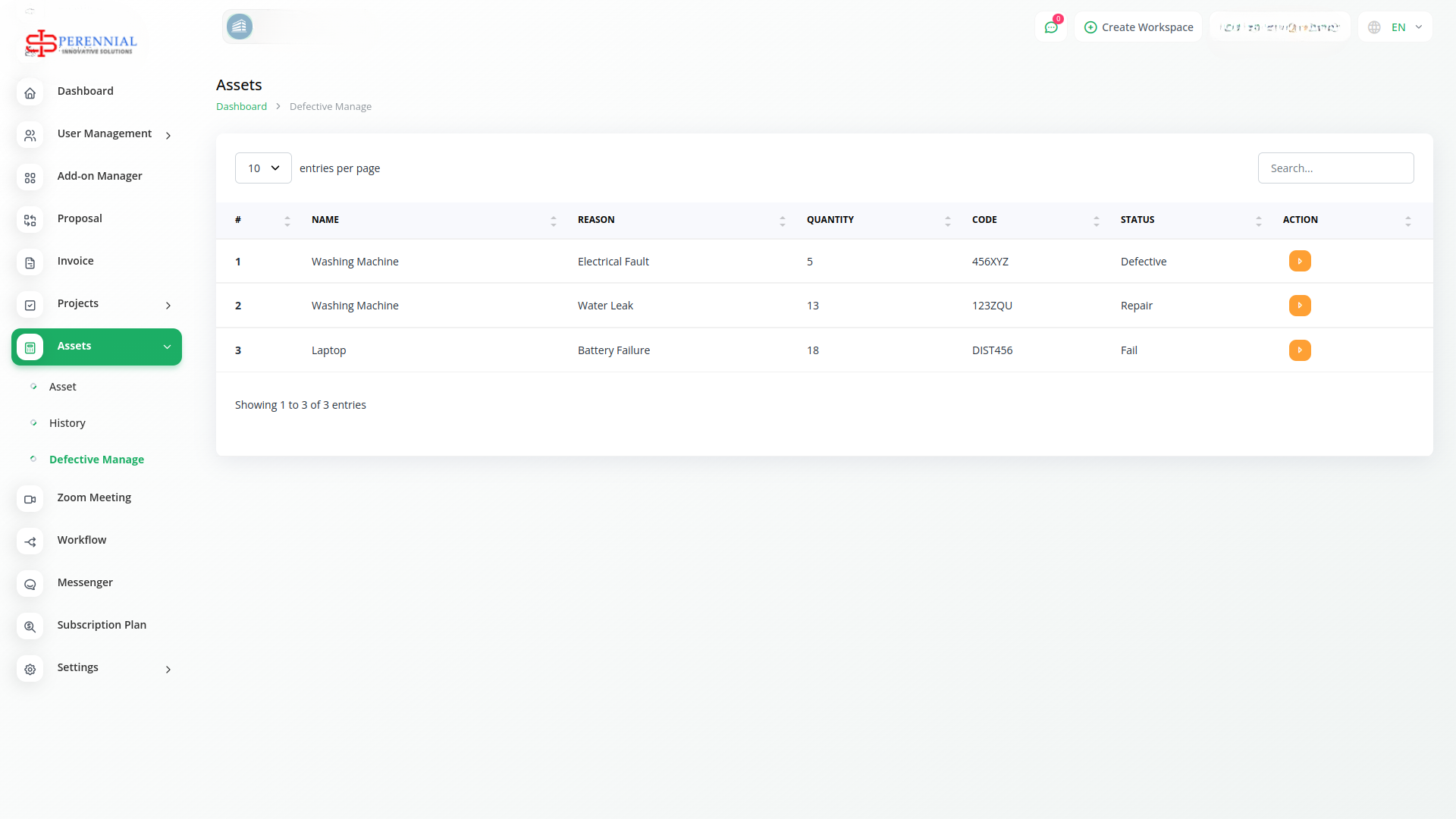Sort table by Name column
1456x819 pixels.
point(325,220)
